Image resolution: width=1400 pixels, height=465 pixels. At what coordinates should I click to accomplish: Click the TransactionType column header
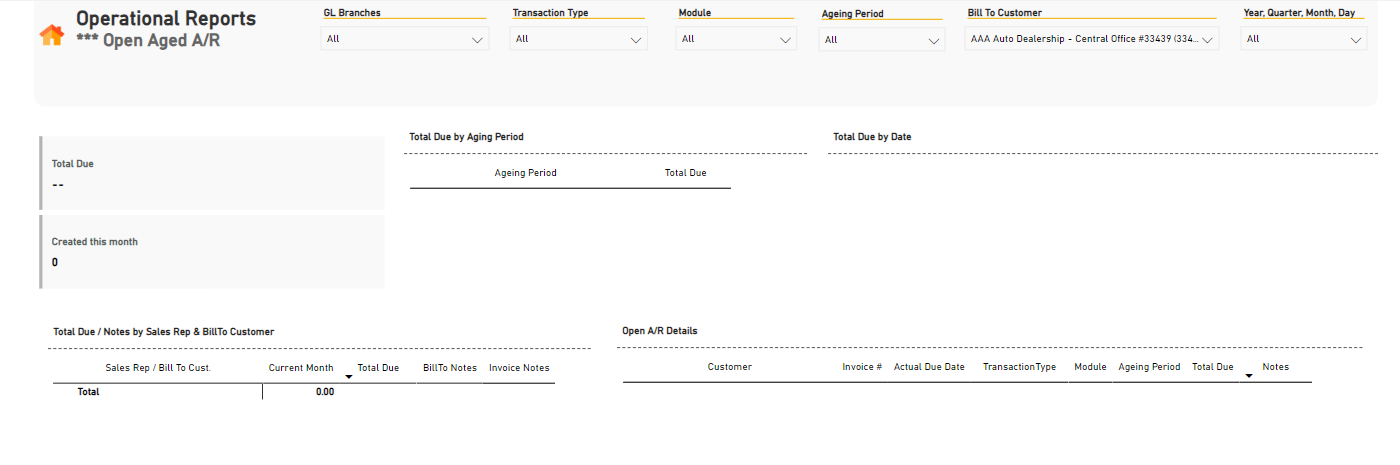coord(1019,367)
